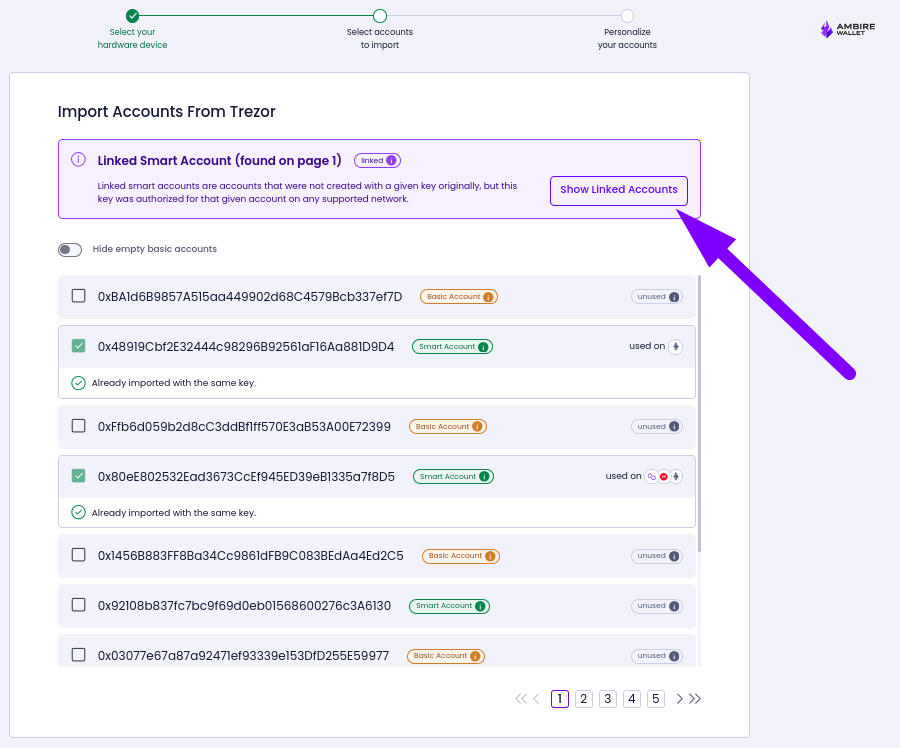Image resolution: width=900 pixels, height=748 pixels.
Task: Click Polygon network icon in 0x80eE8025 row
Action: pos(651,476)
